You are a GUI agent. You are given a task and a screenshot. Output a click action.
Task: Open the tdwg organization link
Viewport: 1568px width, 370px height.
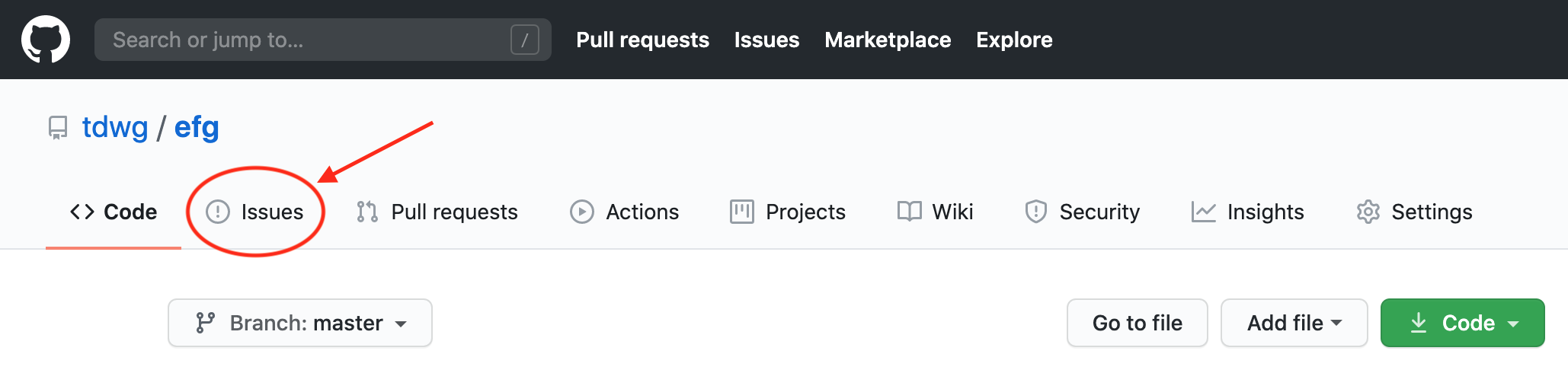point(115,127)
